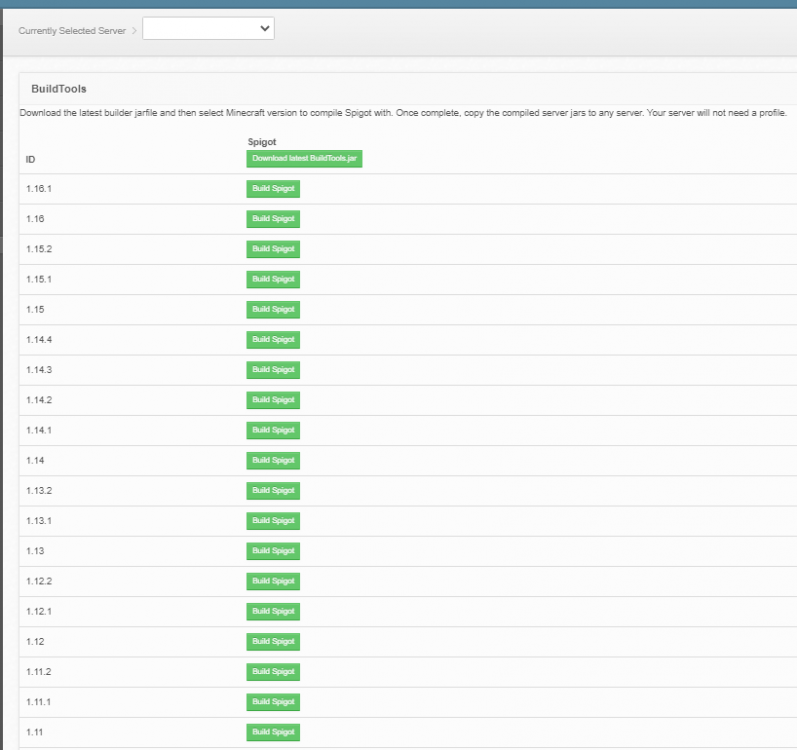Build Spigot for version 1.14.2

(x=273, y=400)
